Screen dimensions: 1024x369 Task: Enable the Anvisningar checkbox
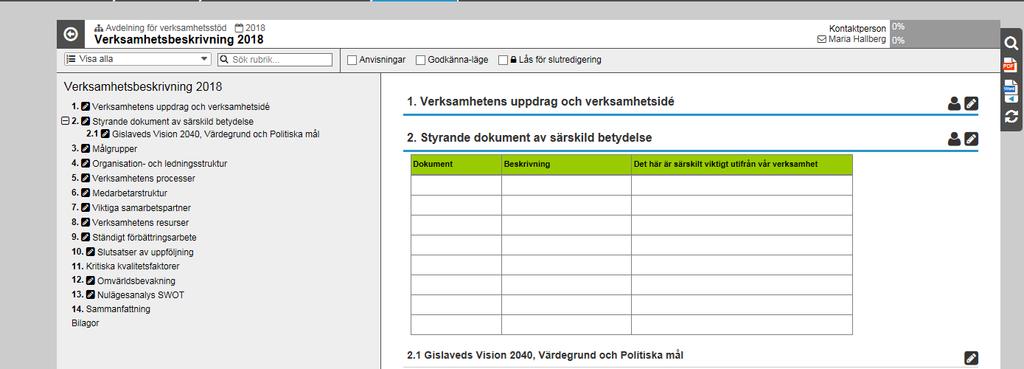pyautogui.click(x=352, y=60)
